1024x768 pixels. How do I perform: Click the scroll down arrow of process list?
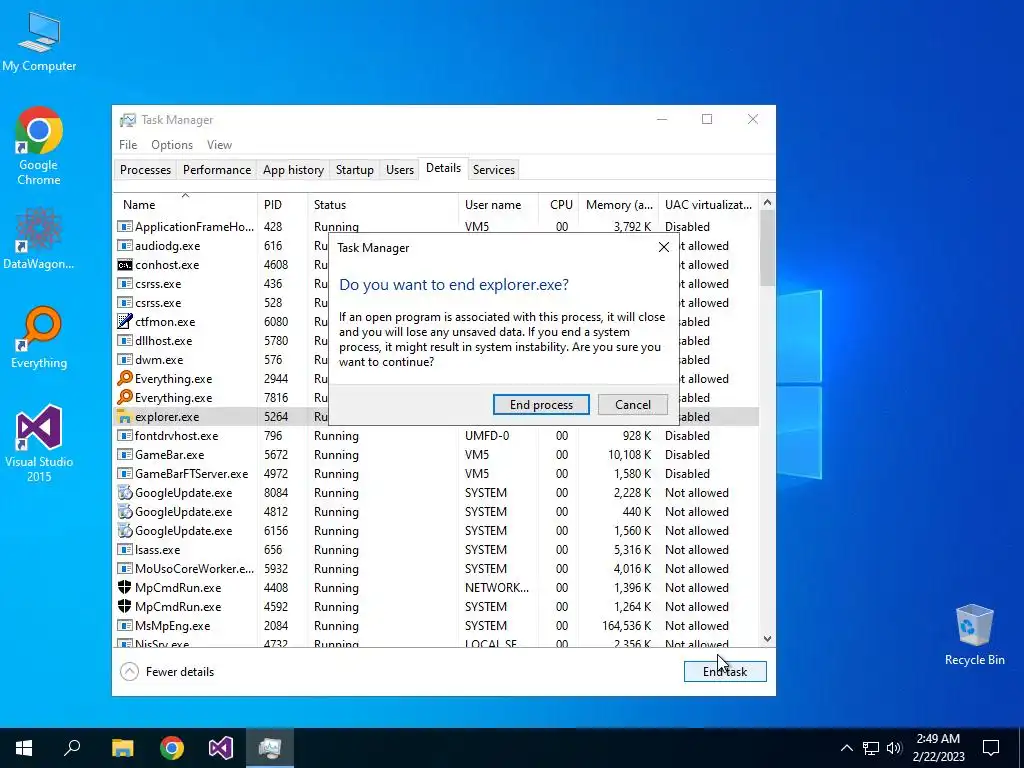coord(767,639)
